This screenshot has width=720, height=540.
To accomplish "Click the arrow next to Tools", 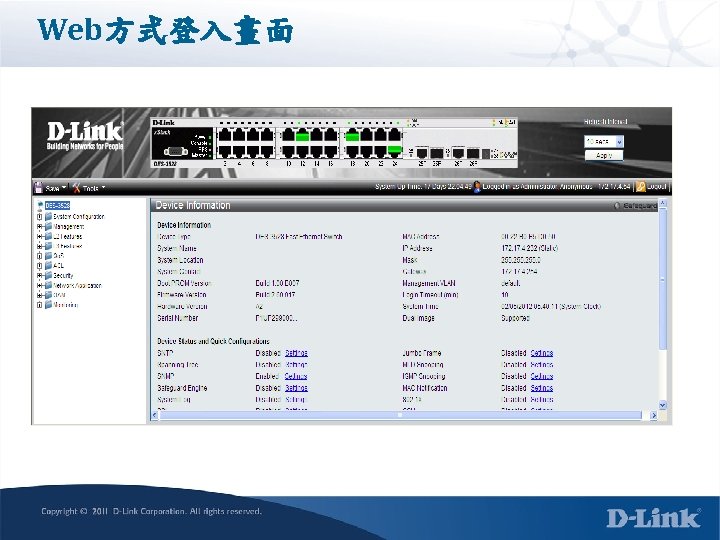I will tap(104, 188).
